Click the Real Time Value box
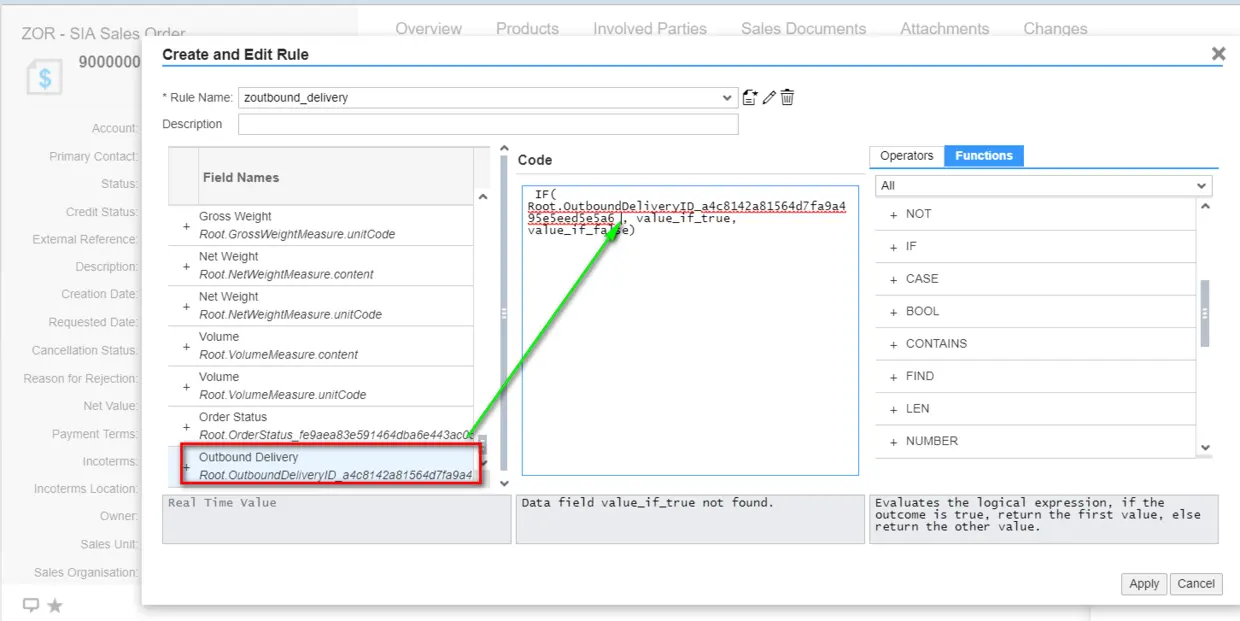Screen dimensions: 1240x621 point(337,519)
